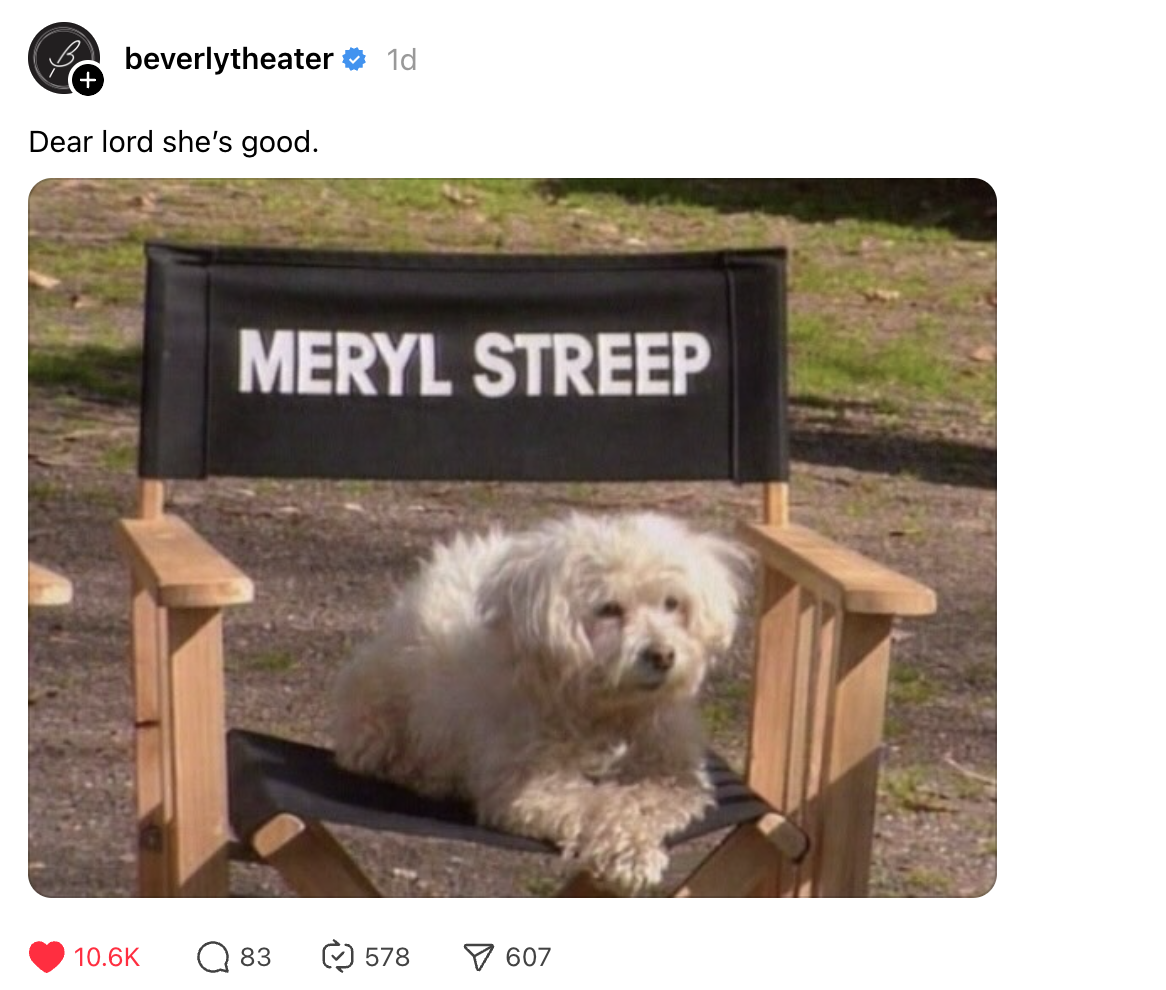Screen dimensions: 1166x990
Task: Select the caption "Dear lord she's good."
Action: 174,142
